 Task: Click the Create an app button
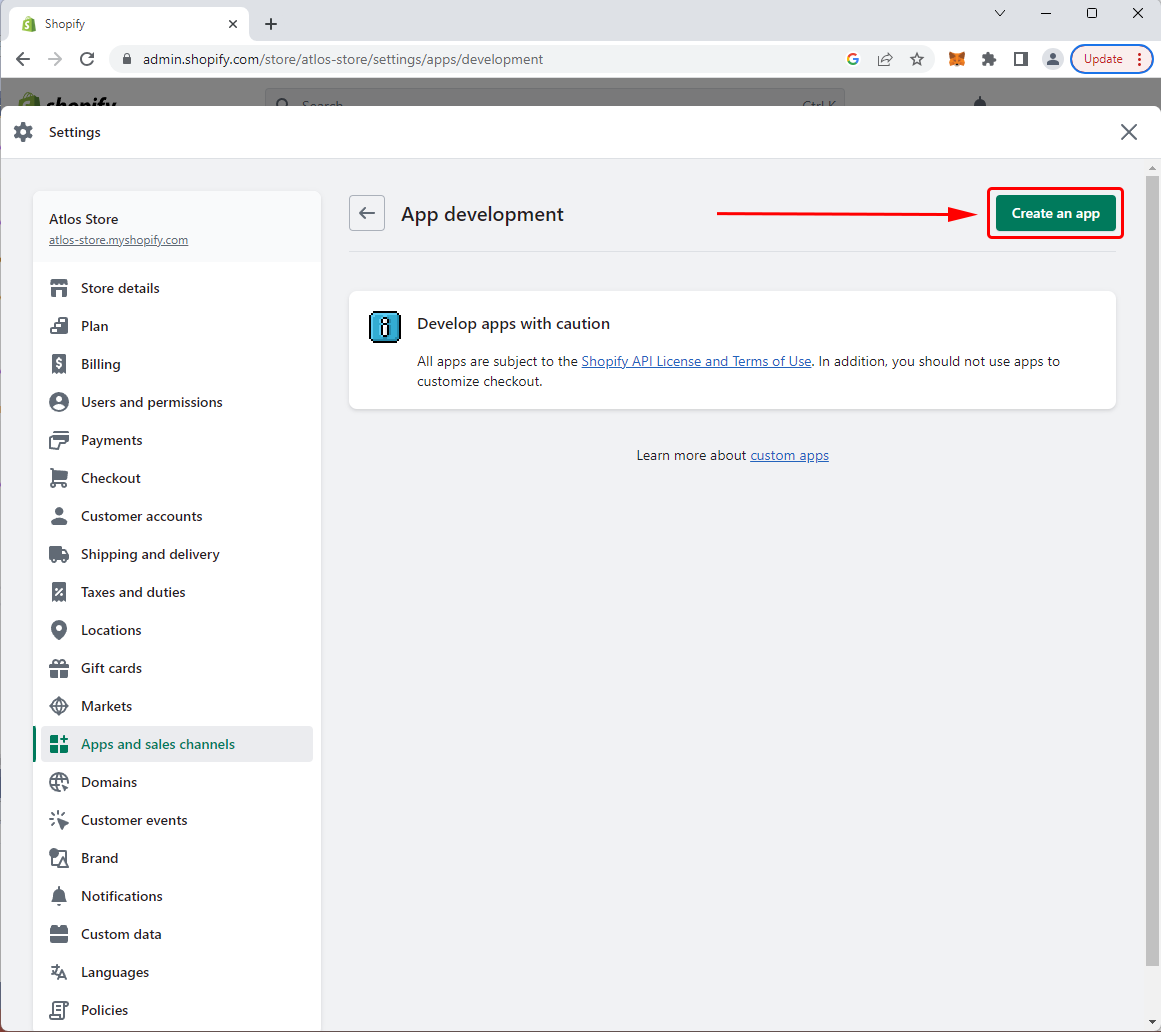1055,213
